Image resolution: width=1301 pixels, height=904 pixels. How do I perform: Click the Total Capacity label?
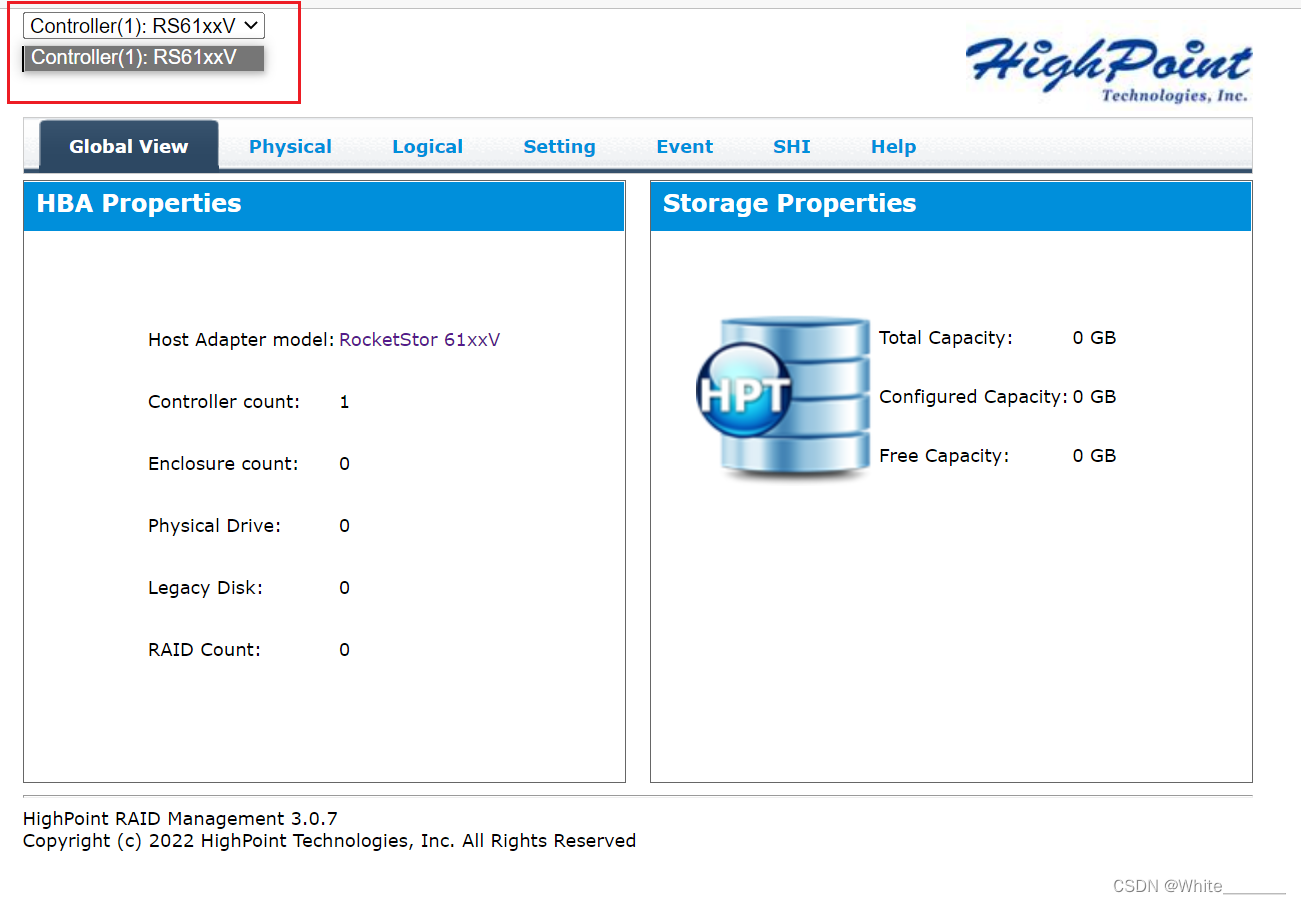coord(946,338)
